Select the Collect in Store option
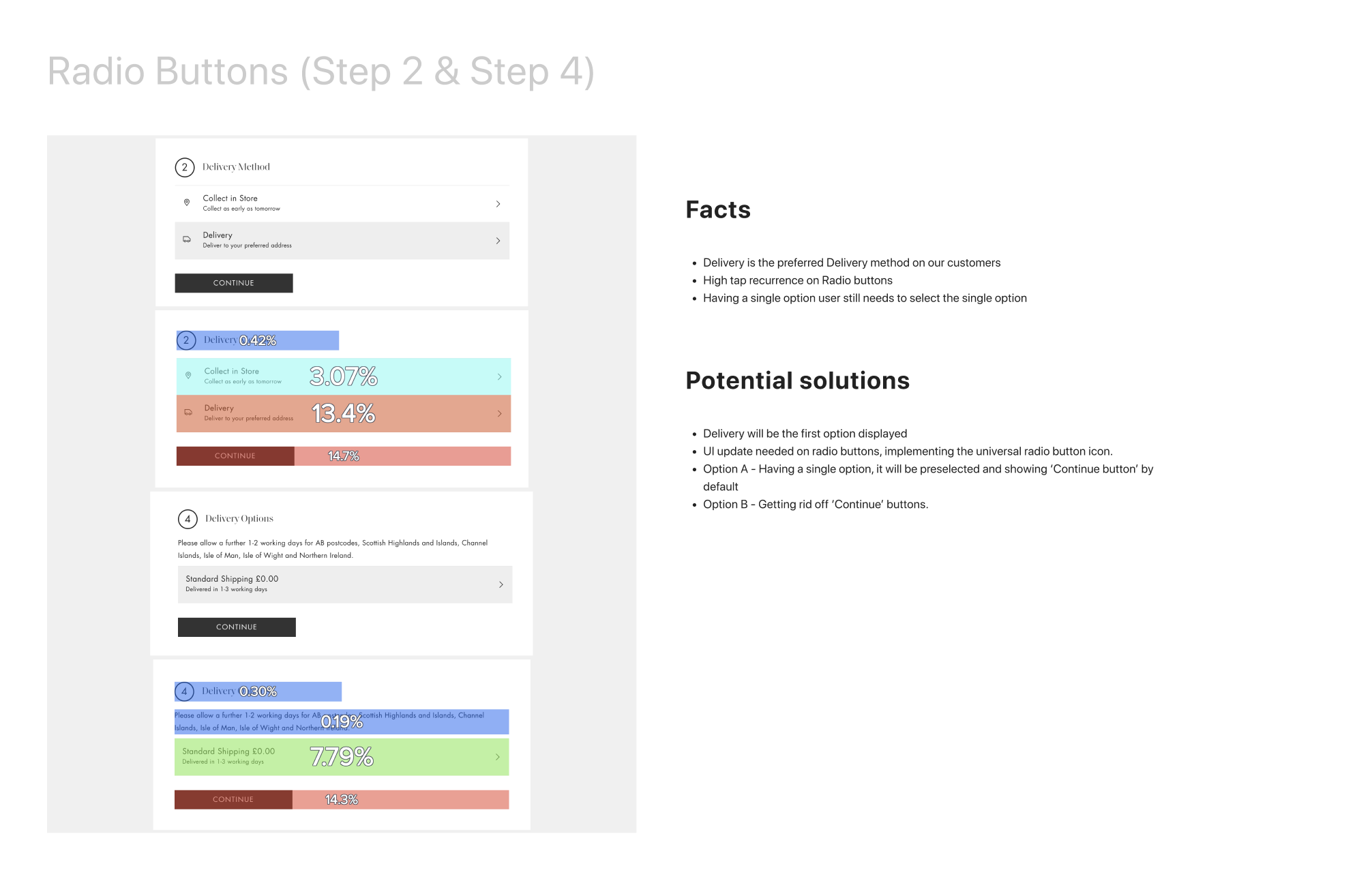1372x881 pixels. [342, 203]
